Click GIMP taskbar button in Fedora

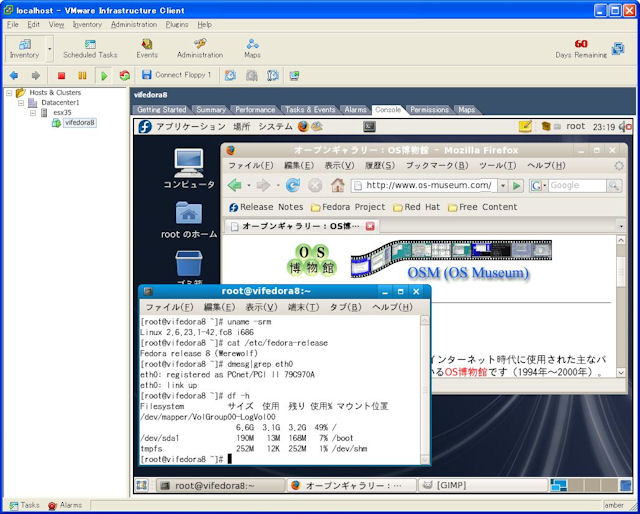coord(482,485)
